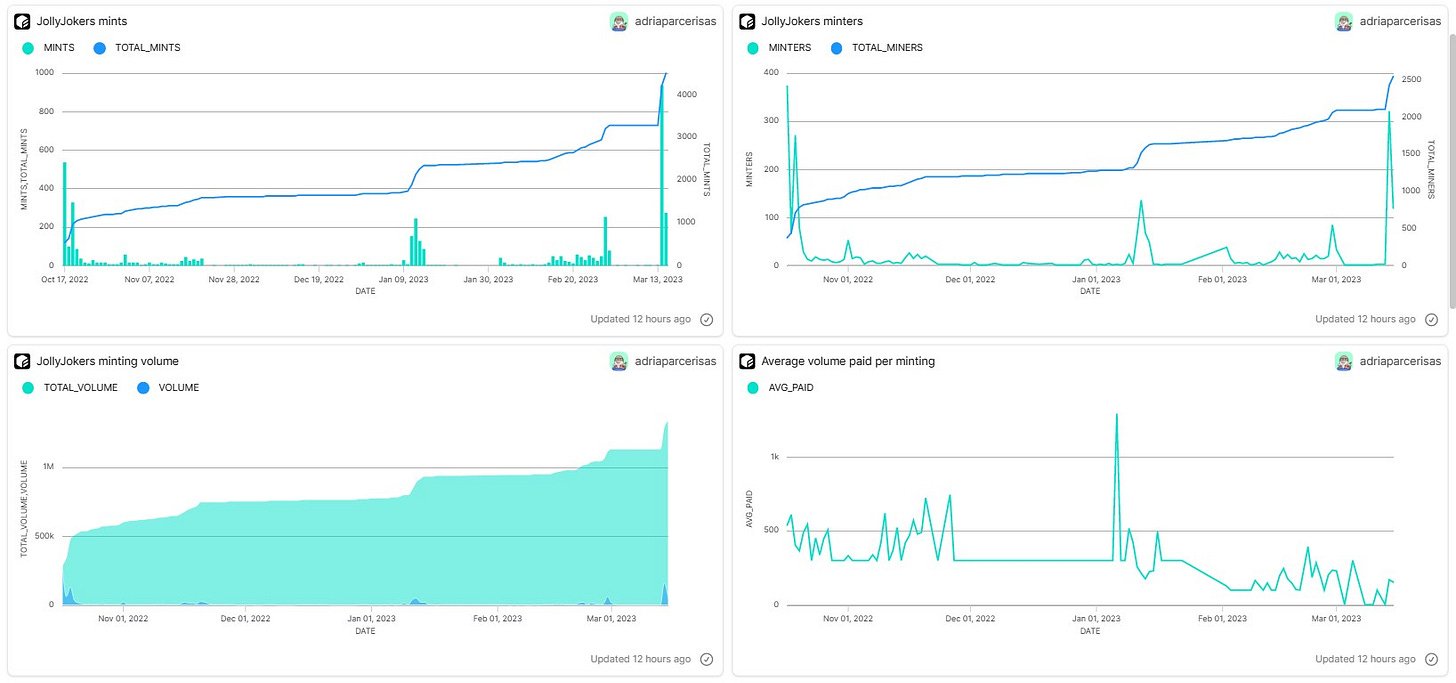The height and width of the screenshot is (683, 1456).
Task: Click Updated 12 hours ago on Average volume paid
Action: click(x=1365, y=659)
